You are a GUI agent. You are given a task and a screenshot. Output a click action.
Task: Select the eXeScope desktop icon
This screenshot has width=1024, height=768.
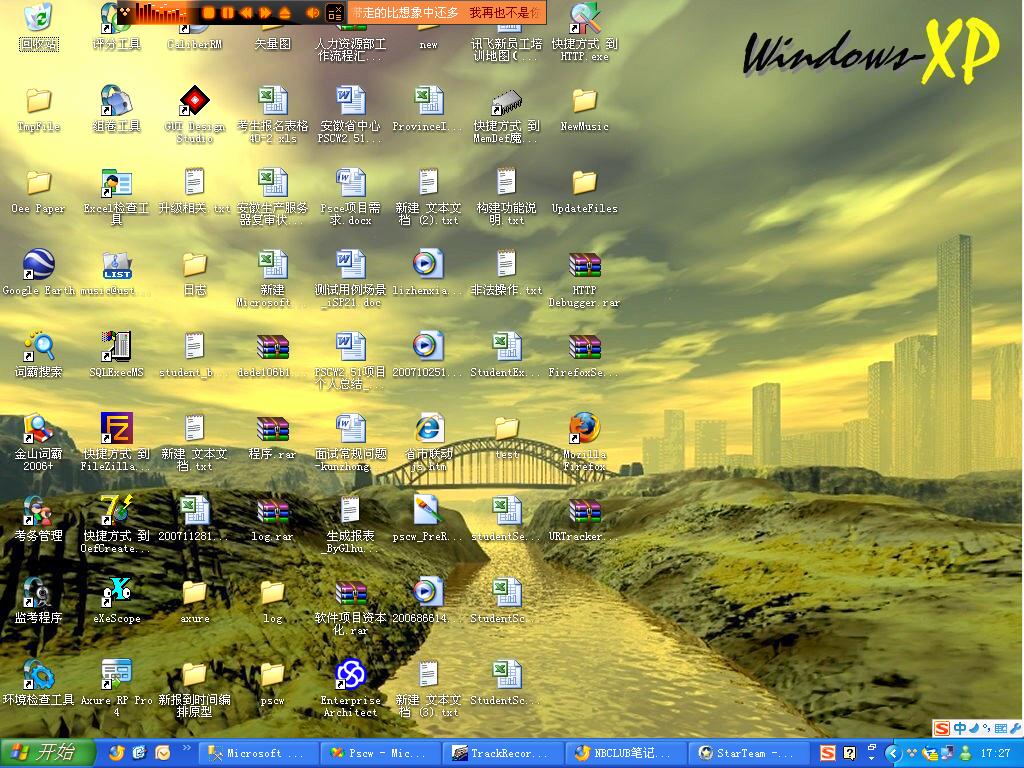(x=117, y=594)
